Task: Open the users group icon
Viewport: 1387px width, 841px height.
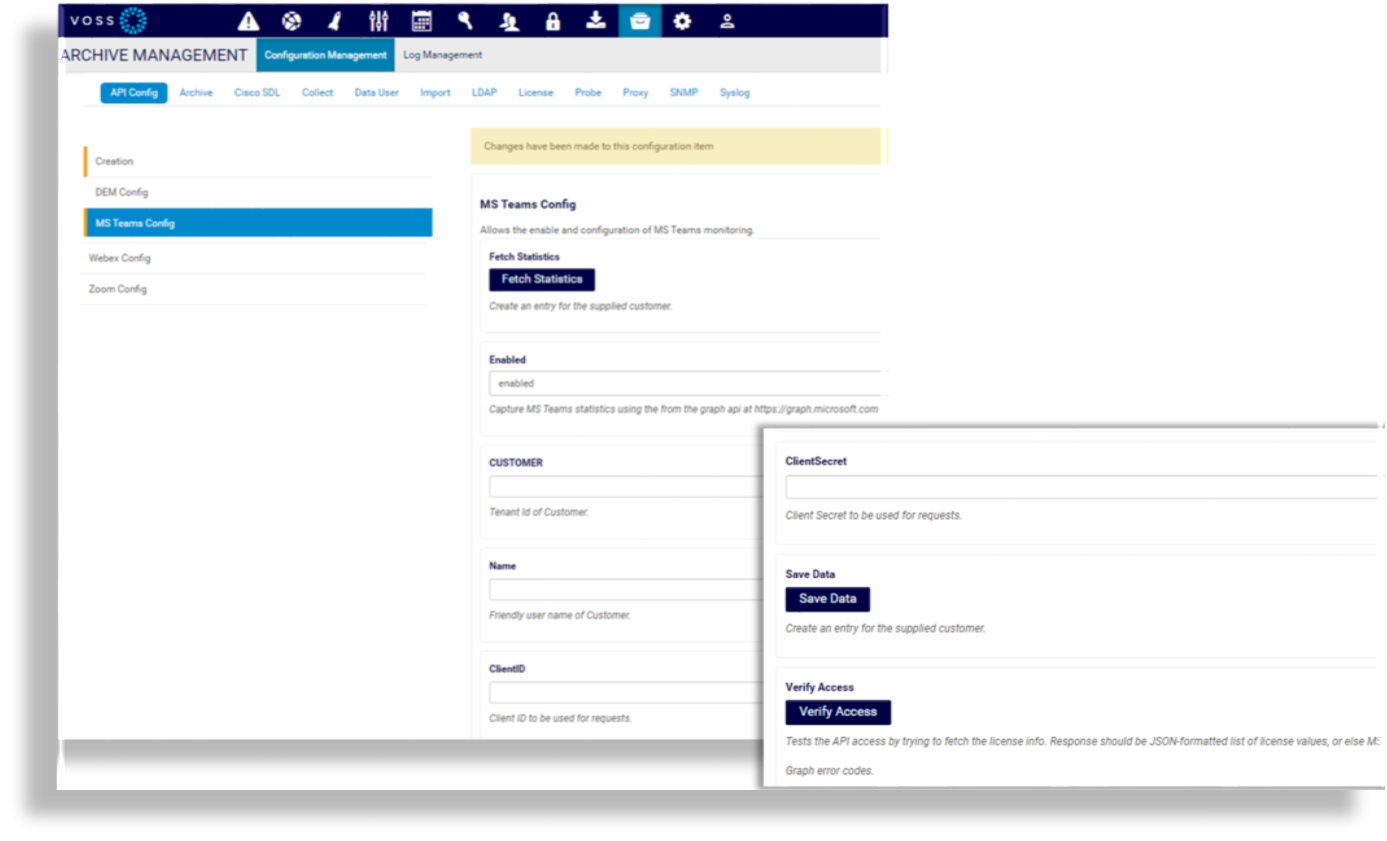Action: 509,21
